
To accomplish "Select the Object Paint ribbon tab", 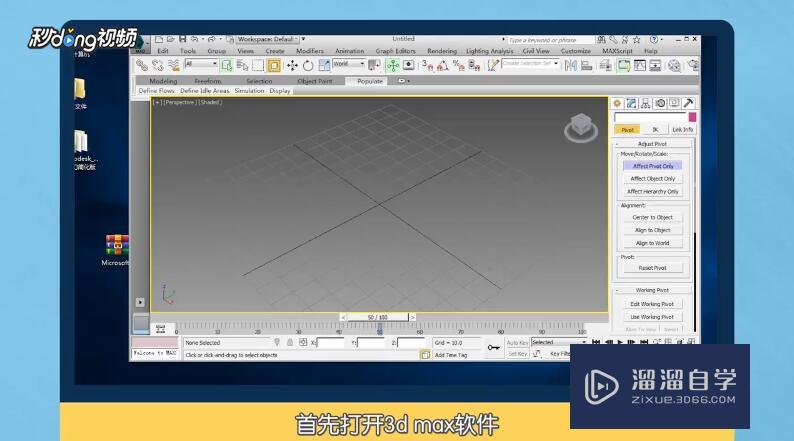I will pyautogui.click(x=314, y=81).
